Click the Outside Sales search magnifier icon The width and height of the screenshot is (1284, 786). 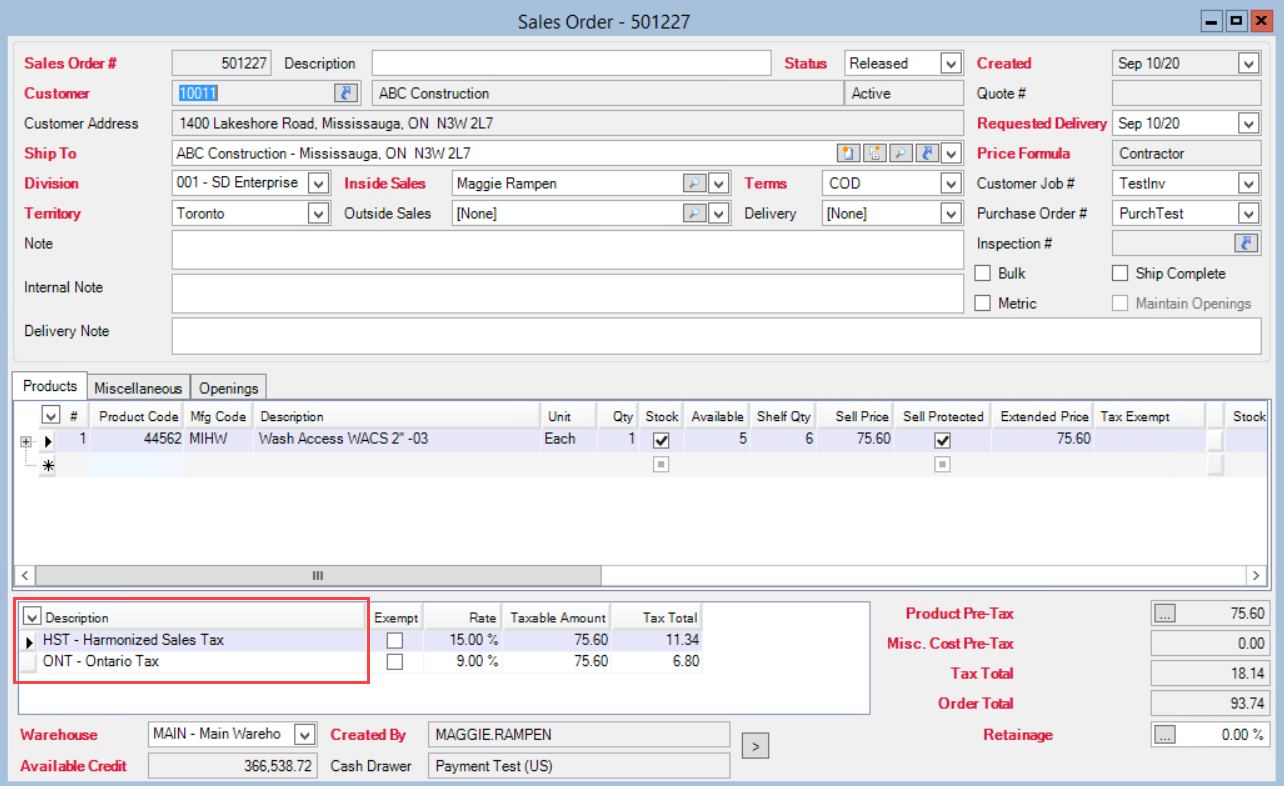pos(694,213)
